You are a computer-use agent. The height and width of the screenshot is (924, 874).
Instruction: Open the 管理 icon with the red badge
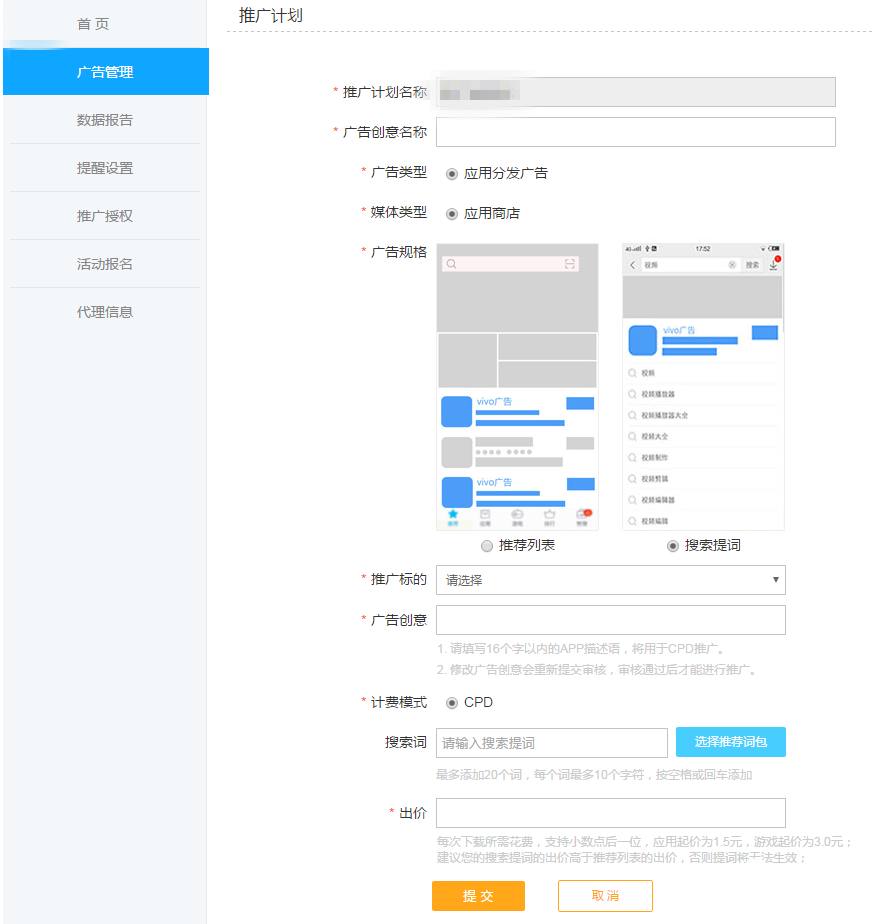[583, 514]
